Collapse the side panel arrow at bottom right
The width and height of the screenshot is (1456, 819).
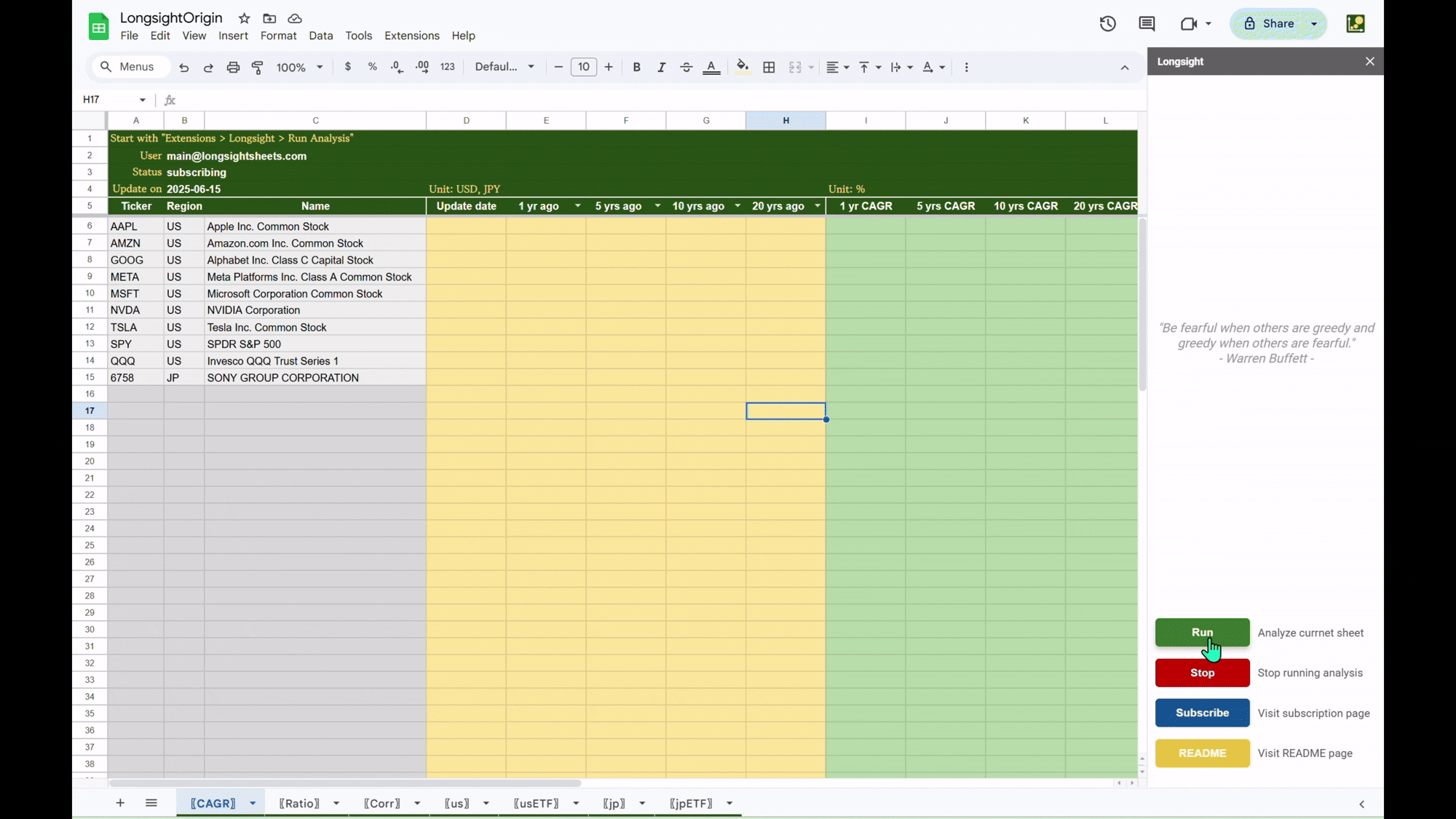coord(1362,804)
